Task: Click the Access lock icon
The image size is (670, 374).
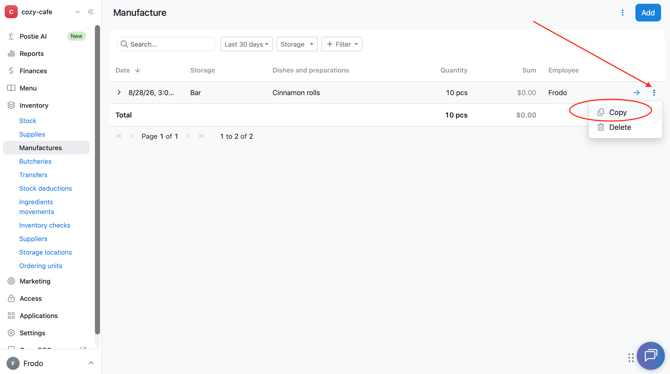Action: (11, 298)
